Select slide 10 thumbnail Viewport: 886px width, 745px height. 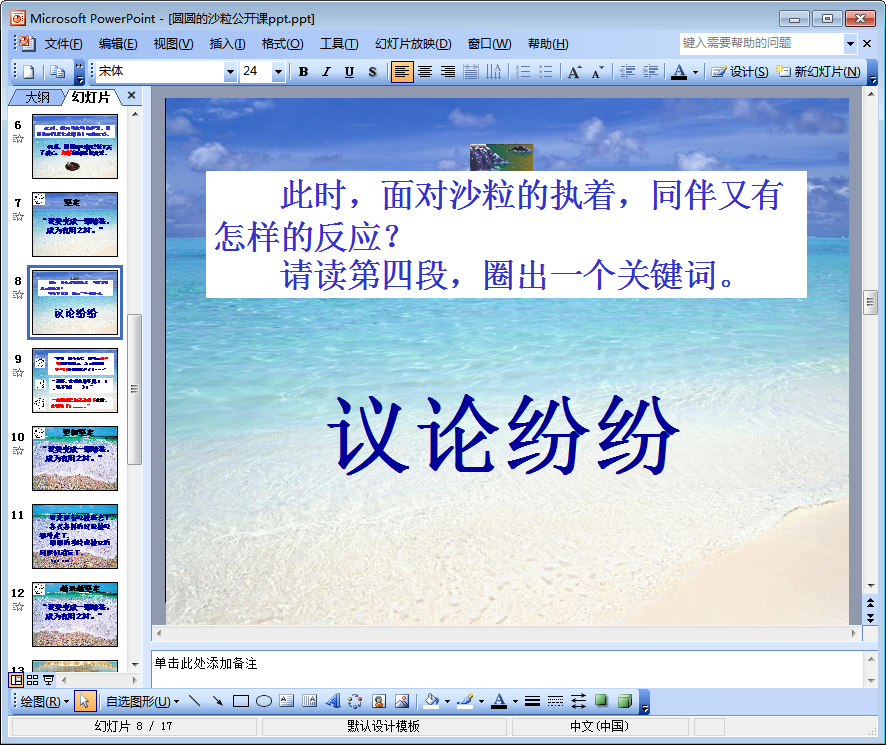pyautogui.click(x=75, y=458)
